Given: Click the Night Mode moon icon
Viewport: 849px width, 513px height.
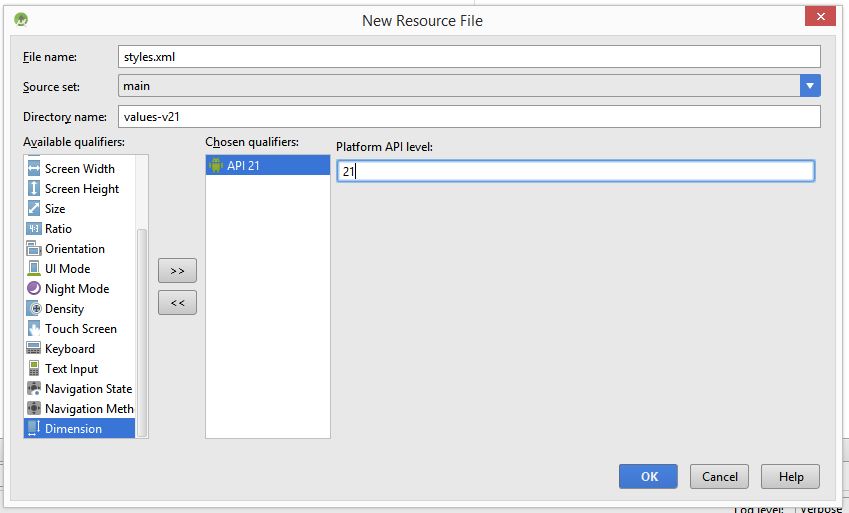Looking at the screenshot, I should (34, 289).
